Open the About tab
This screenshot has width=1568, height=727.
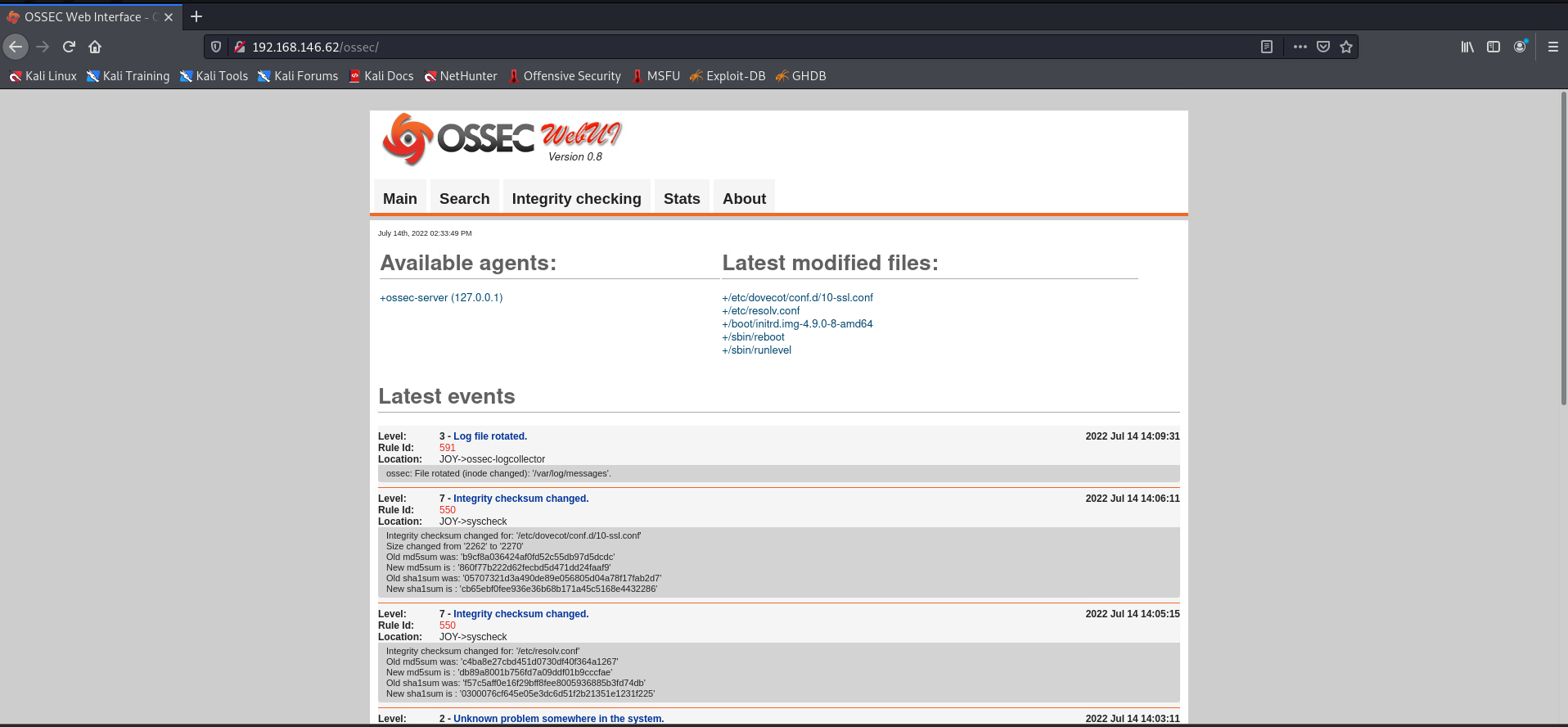(x=745, y=198)
